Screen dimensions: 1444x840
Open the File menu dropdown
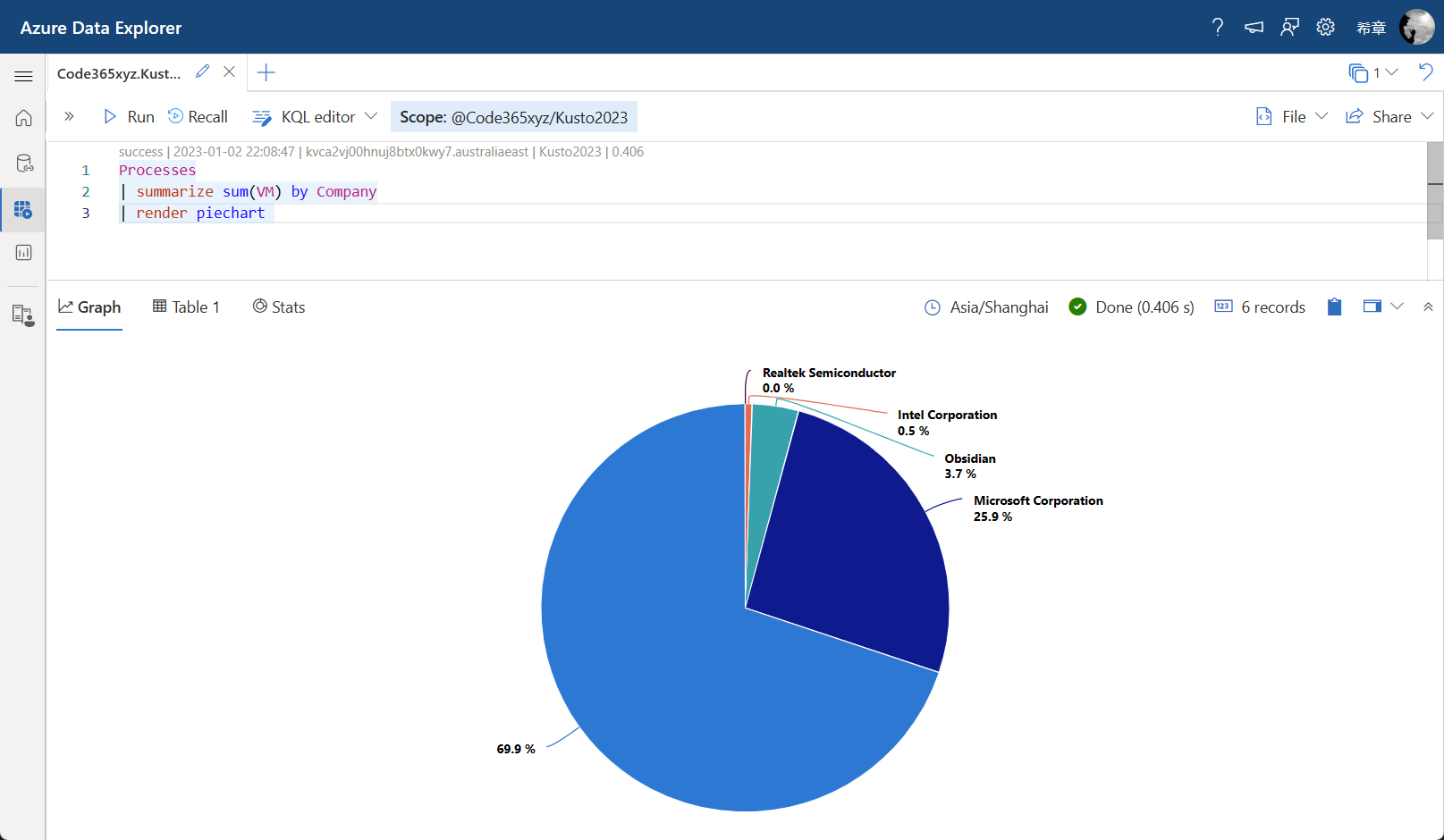pyautogui.click(x=1292, y=117)
